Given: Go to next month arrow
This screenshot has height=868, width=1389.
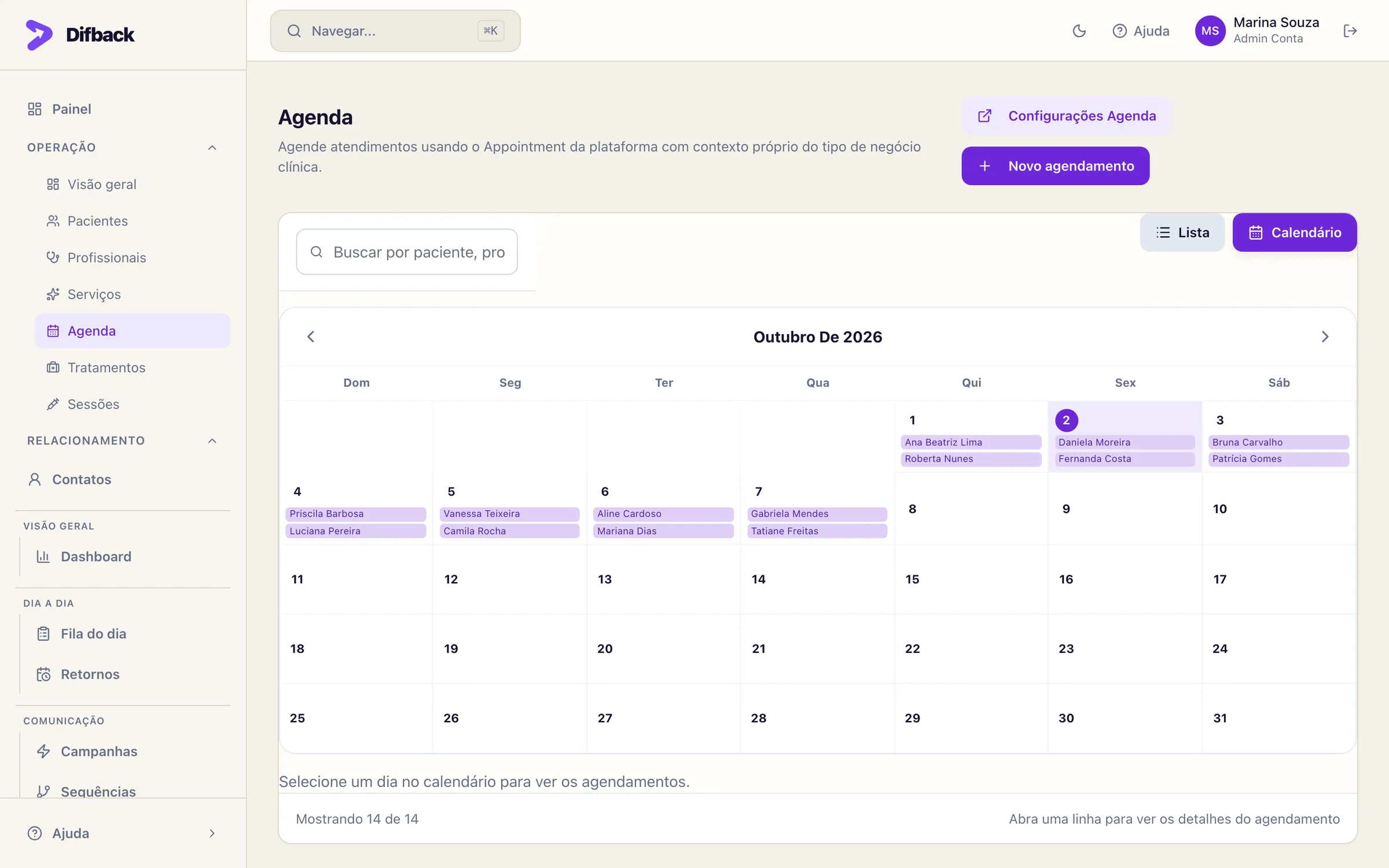Looking at the screenshot, I should [x=1325, y=337].
